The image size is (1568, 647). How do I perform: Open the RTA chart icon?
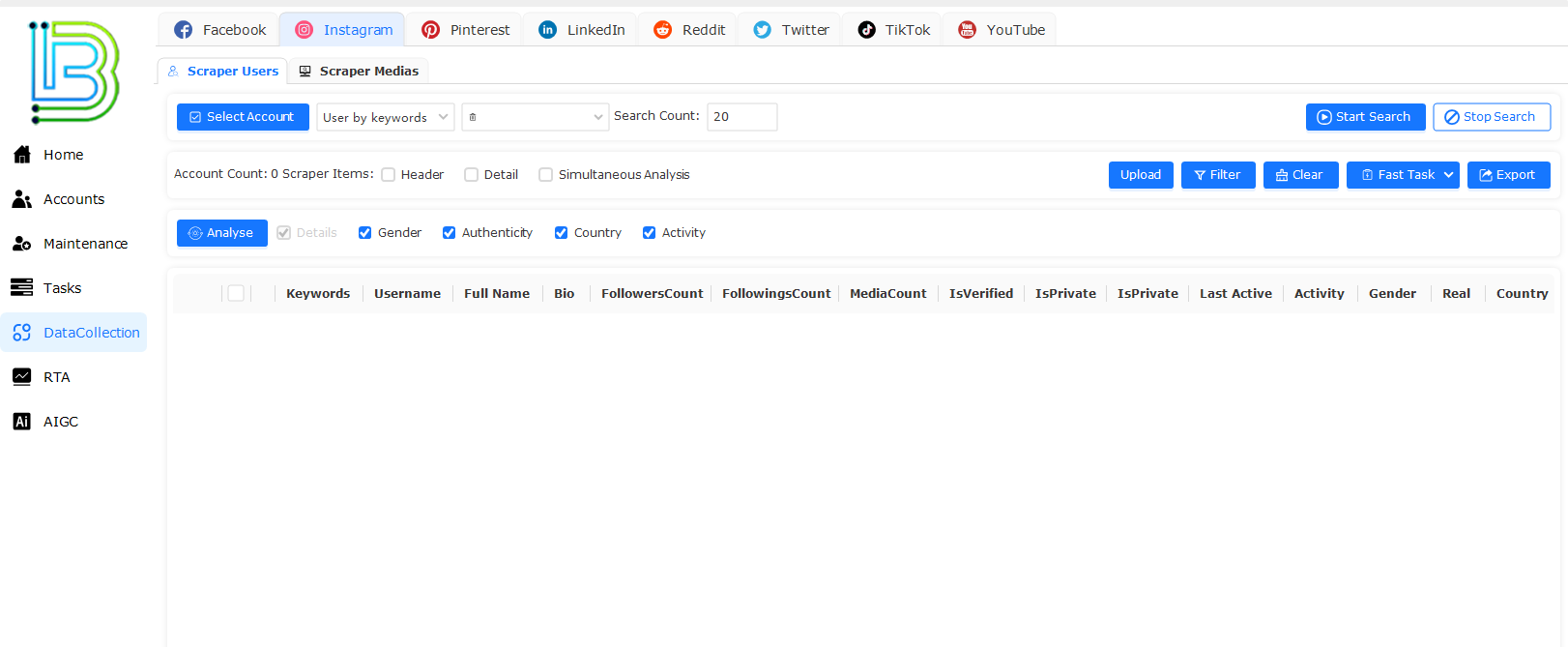click(x=22, y=377)
